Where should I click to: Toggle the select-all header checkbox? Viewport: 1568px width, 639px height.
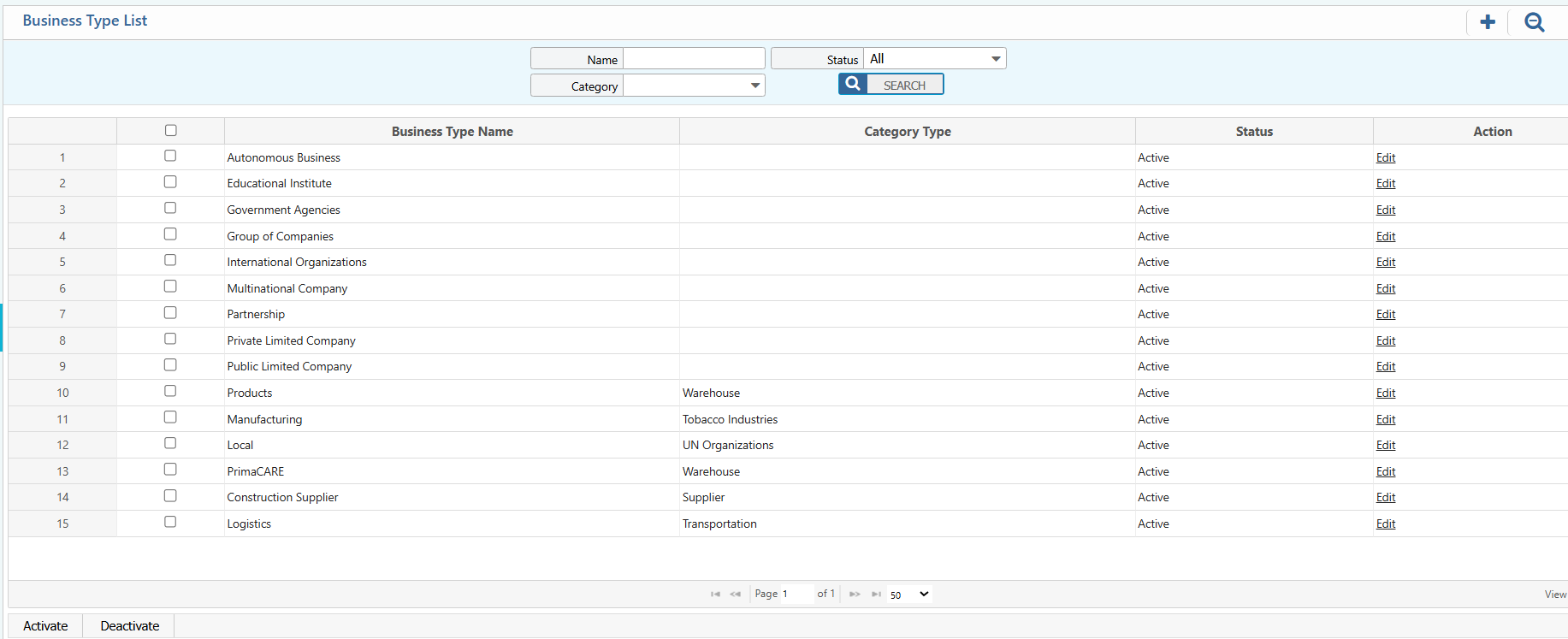tap(170, 131)
